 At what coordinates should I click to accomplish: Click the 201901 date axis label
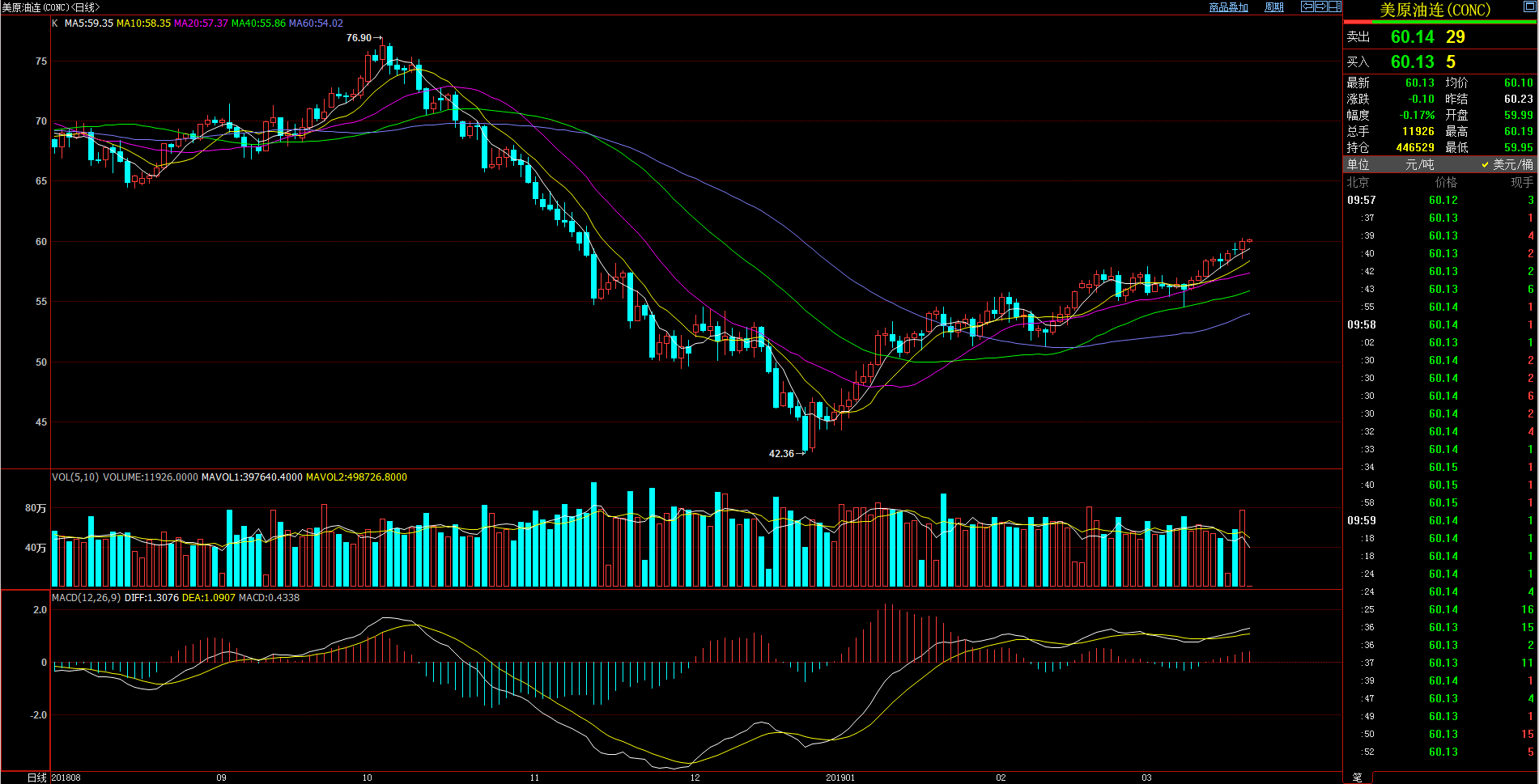[840, 778]
